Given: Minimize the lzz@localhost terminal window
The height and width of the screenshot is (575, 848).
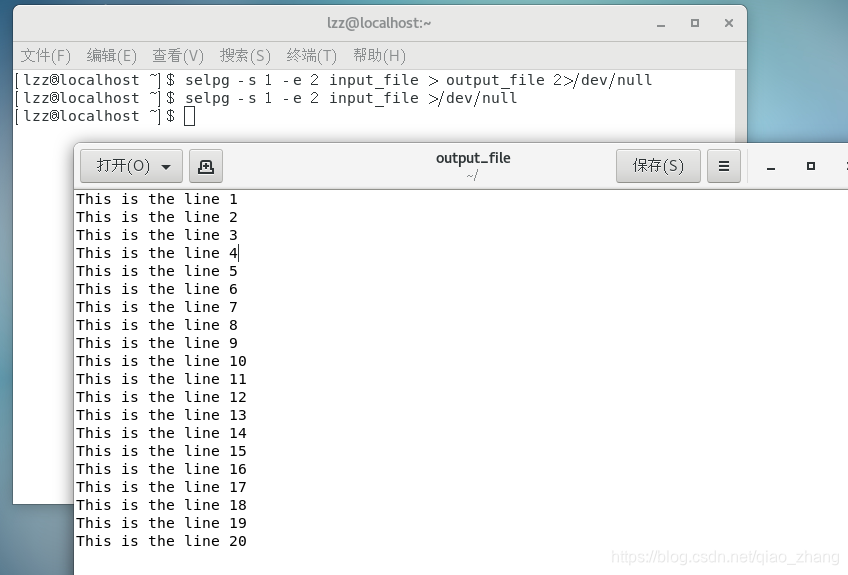Looking at the screenshot, I should (x=661, y=24).
